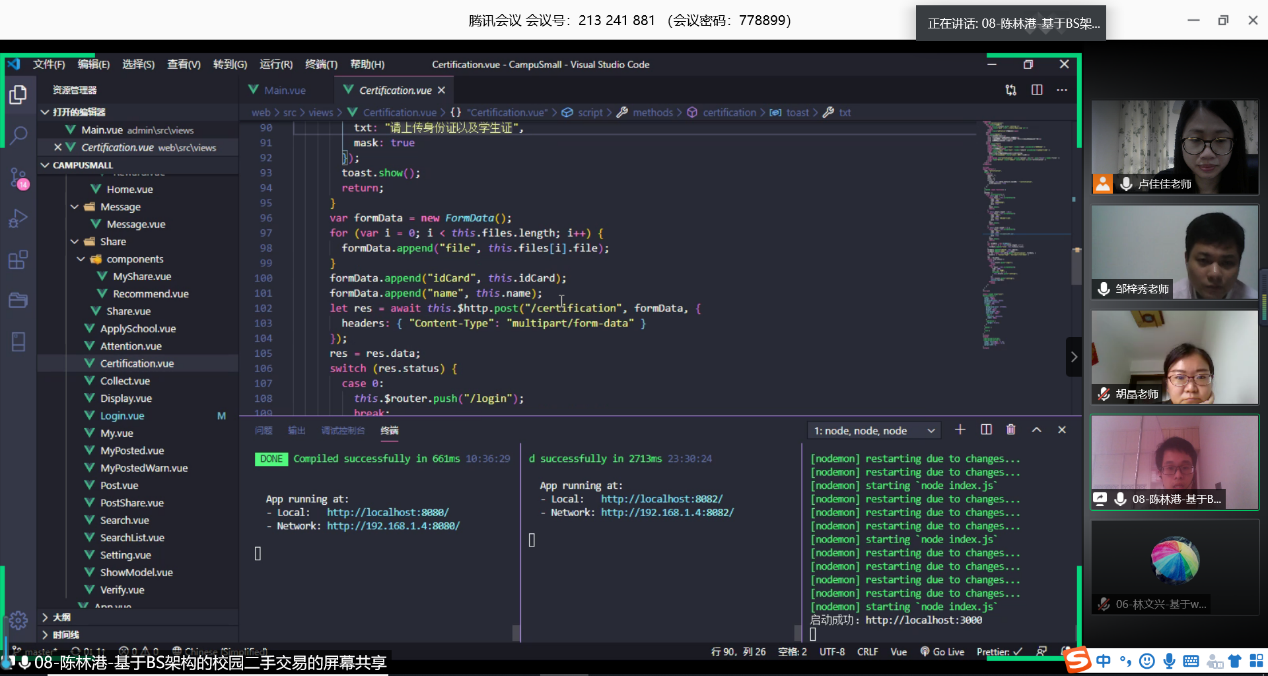Toggle Sogou Chinese input mode

tap(1104, 661)
